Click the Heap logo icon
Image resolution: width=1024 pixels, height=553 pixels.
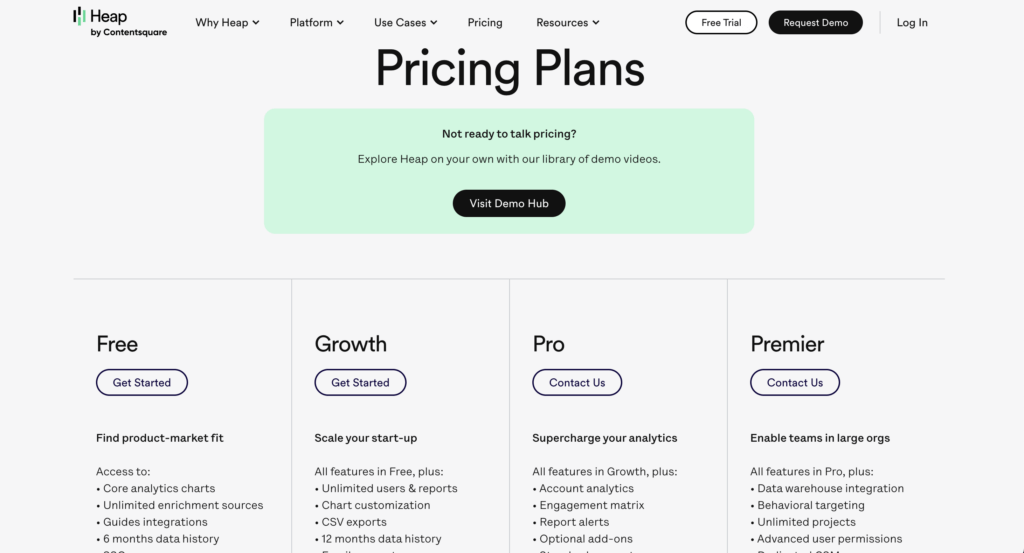coord(80,16)
